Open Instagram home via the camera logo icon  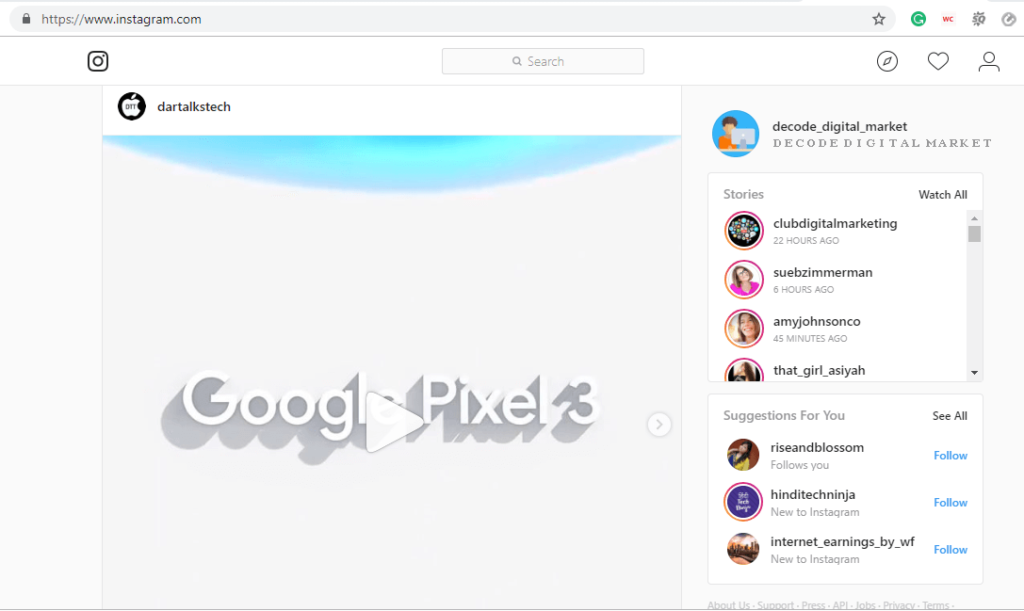point(97,61)
